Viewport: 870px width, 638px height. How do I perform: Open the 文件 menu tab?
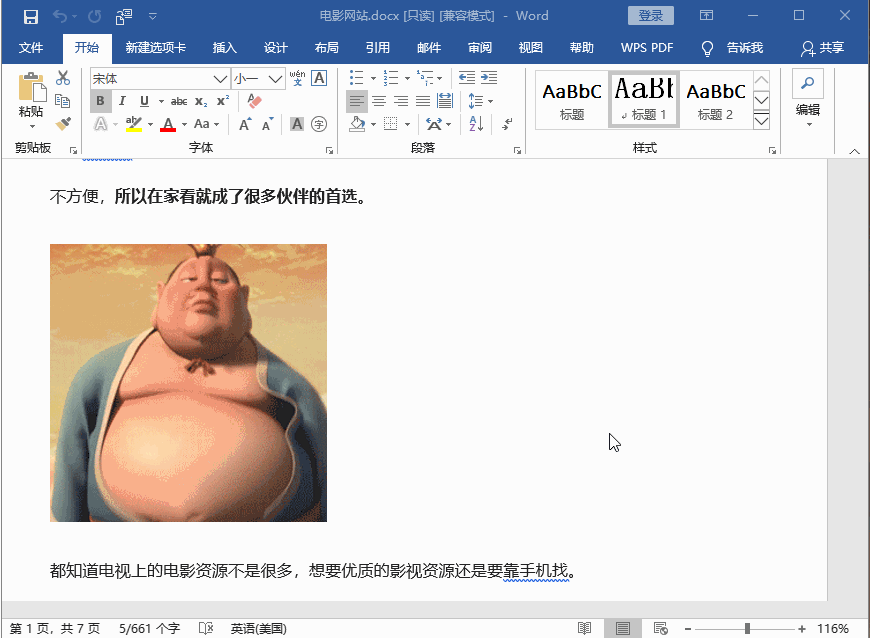[31, 48]
